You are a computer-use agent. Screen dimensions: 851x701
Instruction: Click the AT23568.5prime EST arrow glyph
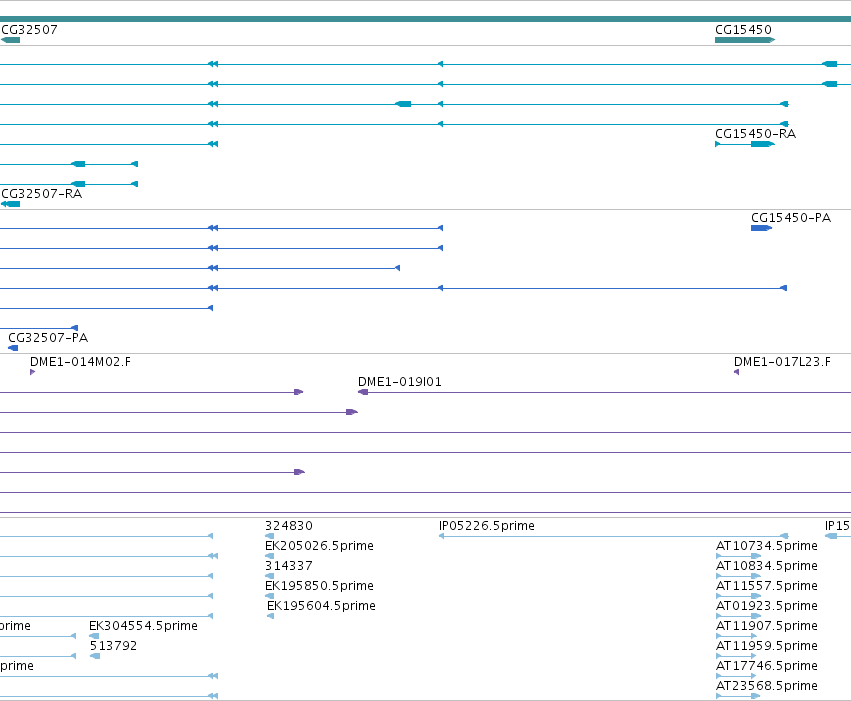pos(738,696)
